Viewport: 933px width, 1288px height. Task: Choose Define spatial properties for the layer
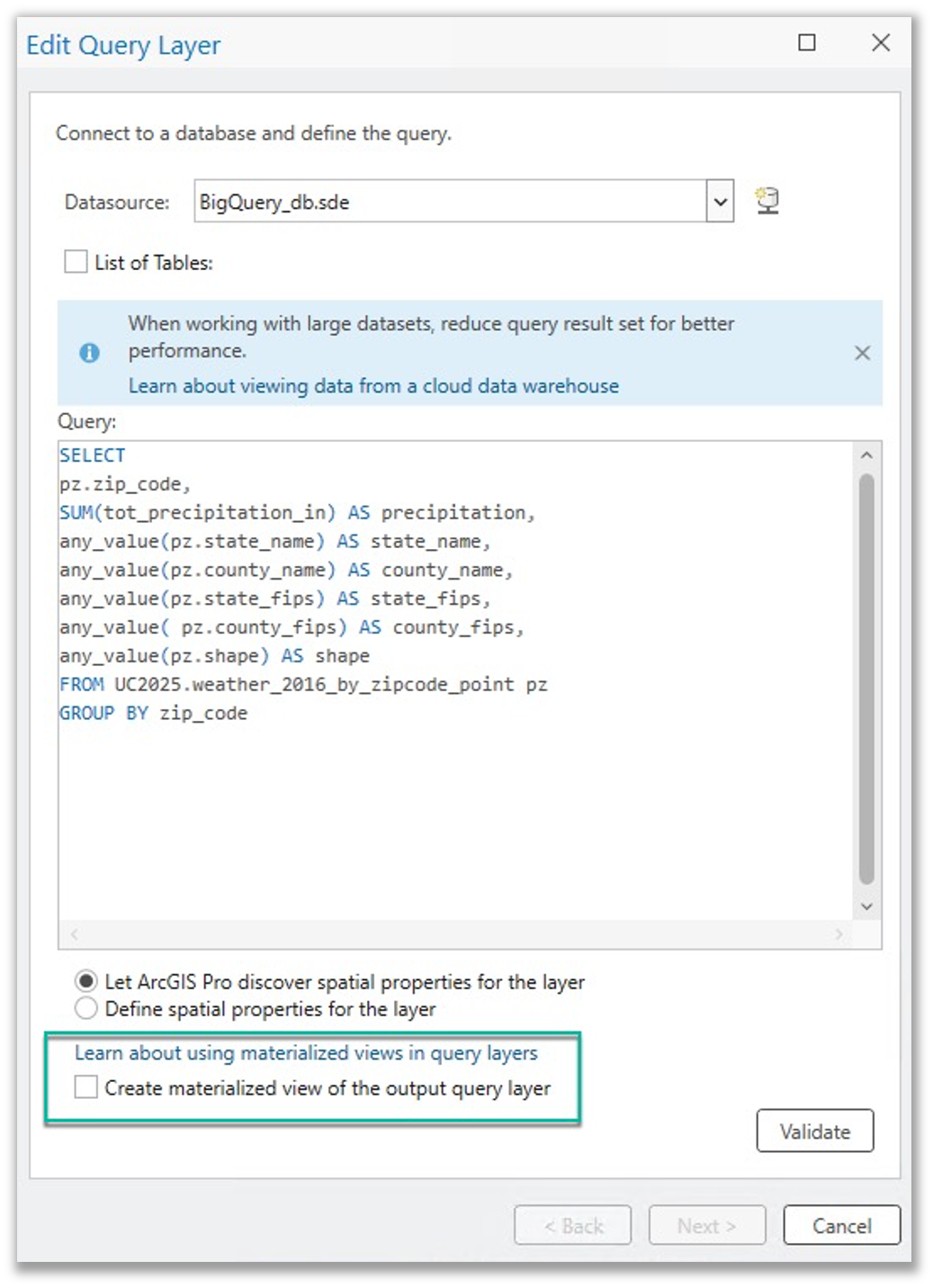coord(86,1009)
